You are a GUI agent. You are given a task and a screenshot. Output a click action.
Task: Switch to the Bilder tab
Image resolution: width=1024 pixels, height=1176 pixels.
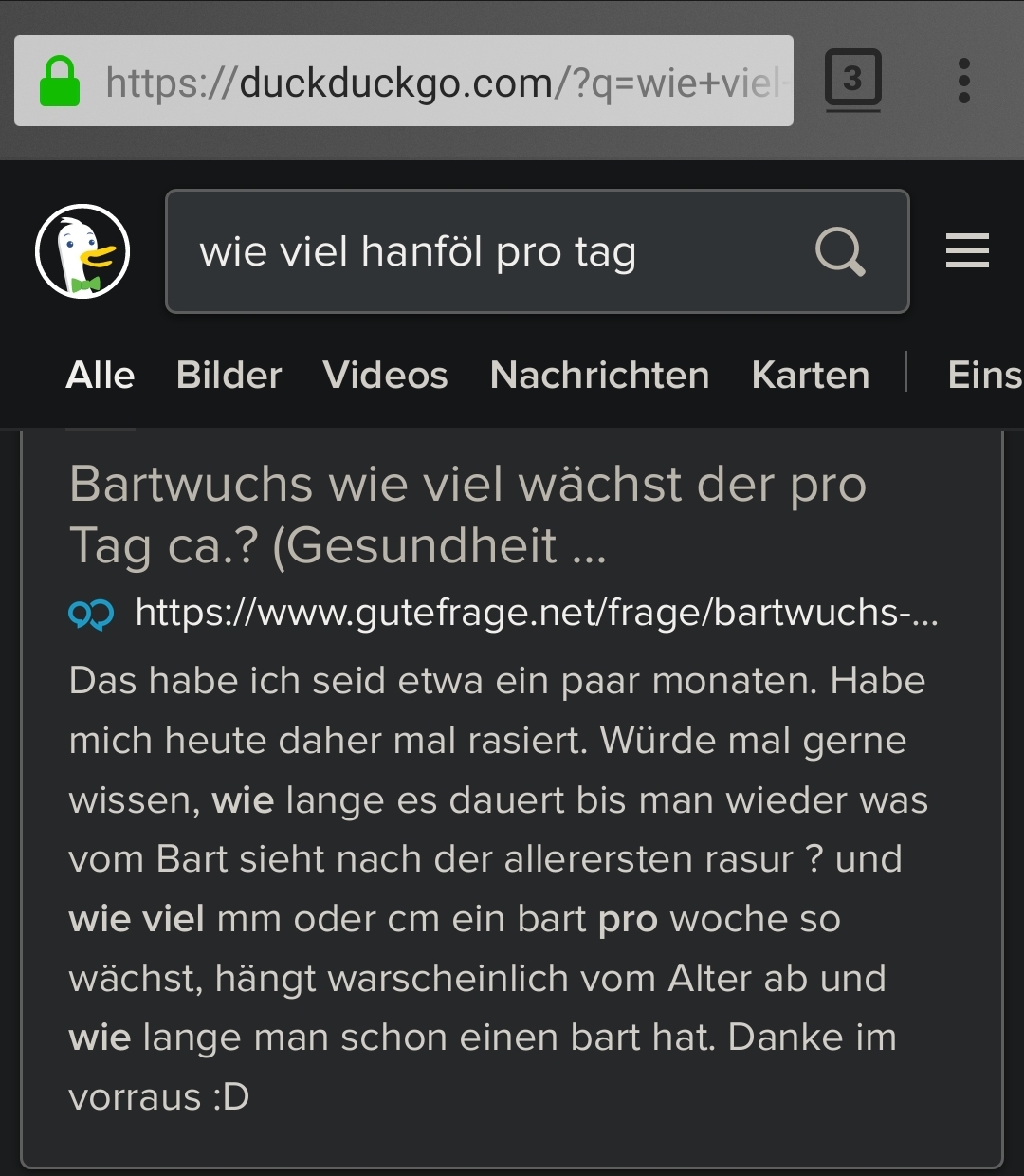[x=229, y=376]
